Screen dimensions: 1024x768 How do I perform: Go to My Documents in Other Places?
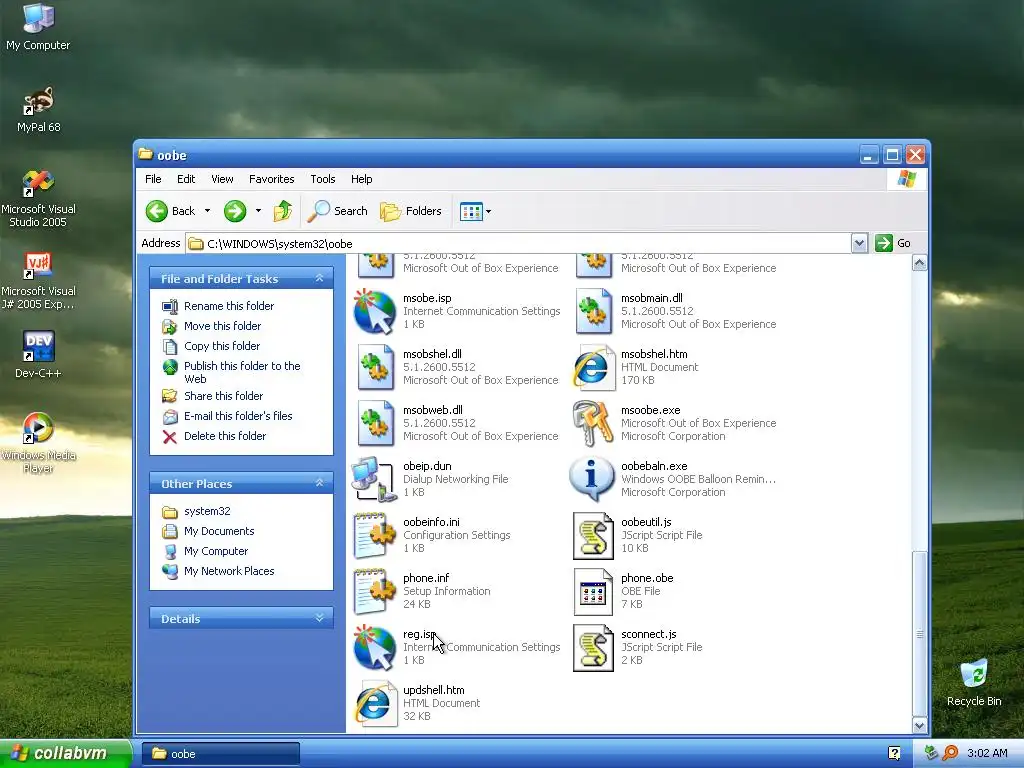tap(219, 532)
